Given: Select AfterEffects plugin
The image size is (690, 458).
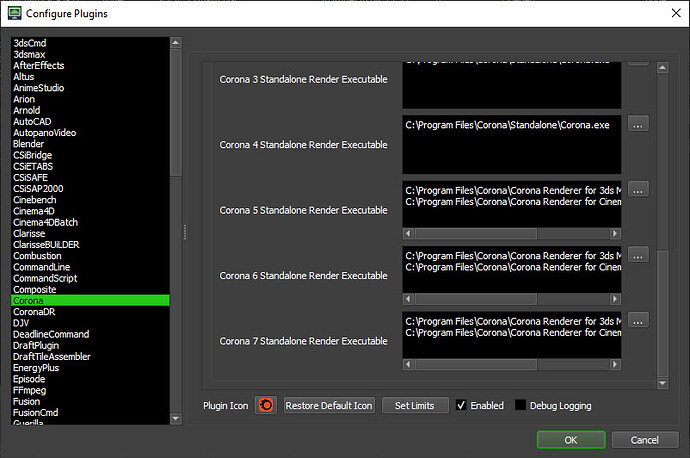Looking at the screenshot, I should tap(90, 66).
